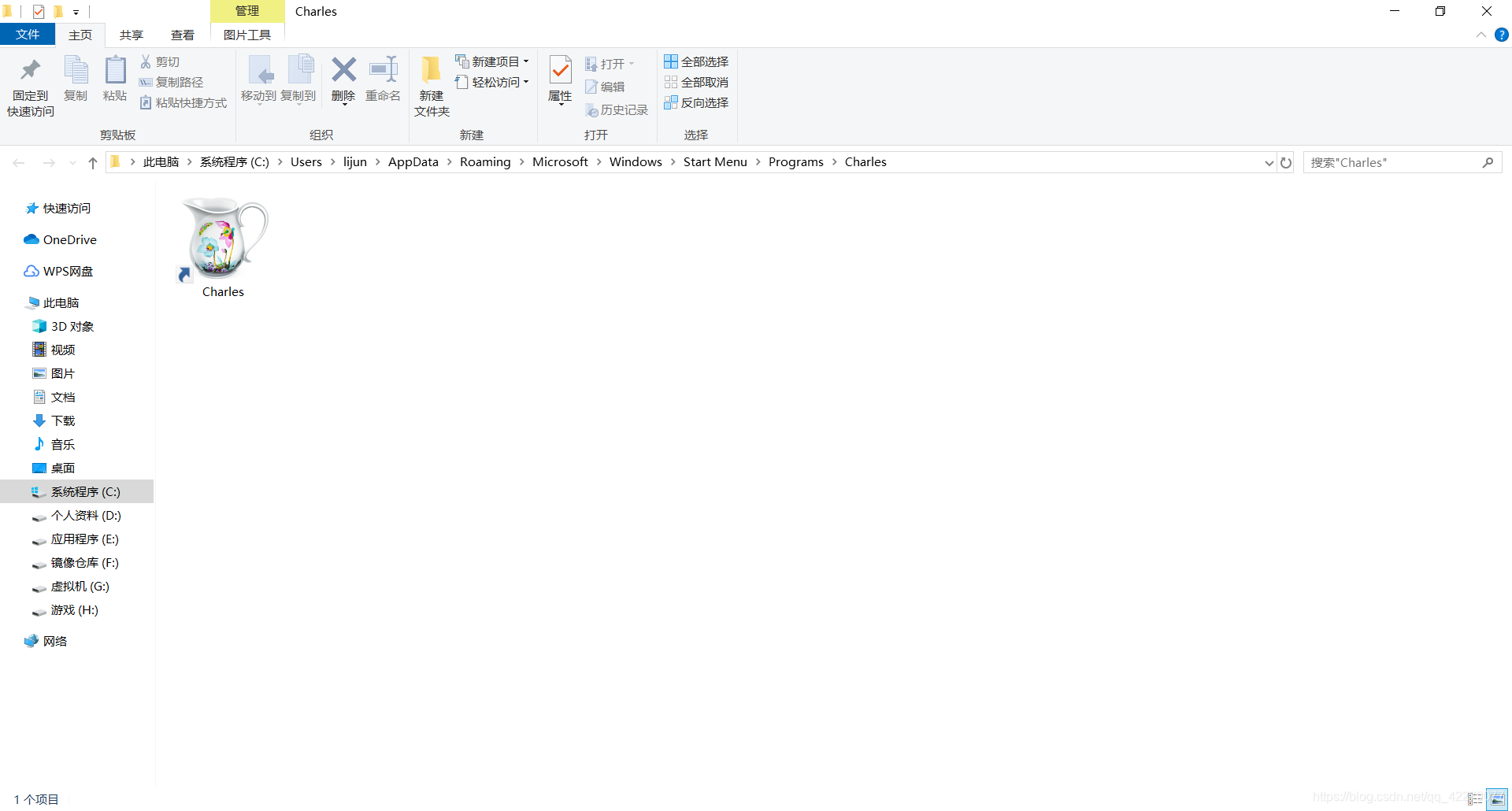
Task: Click the Manage (管理) contextual tab
Action: coord(247,11)
